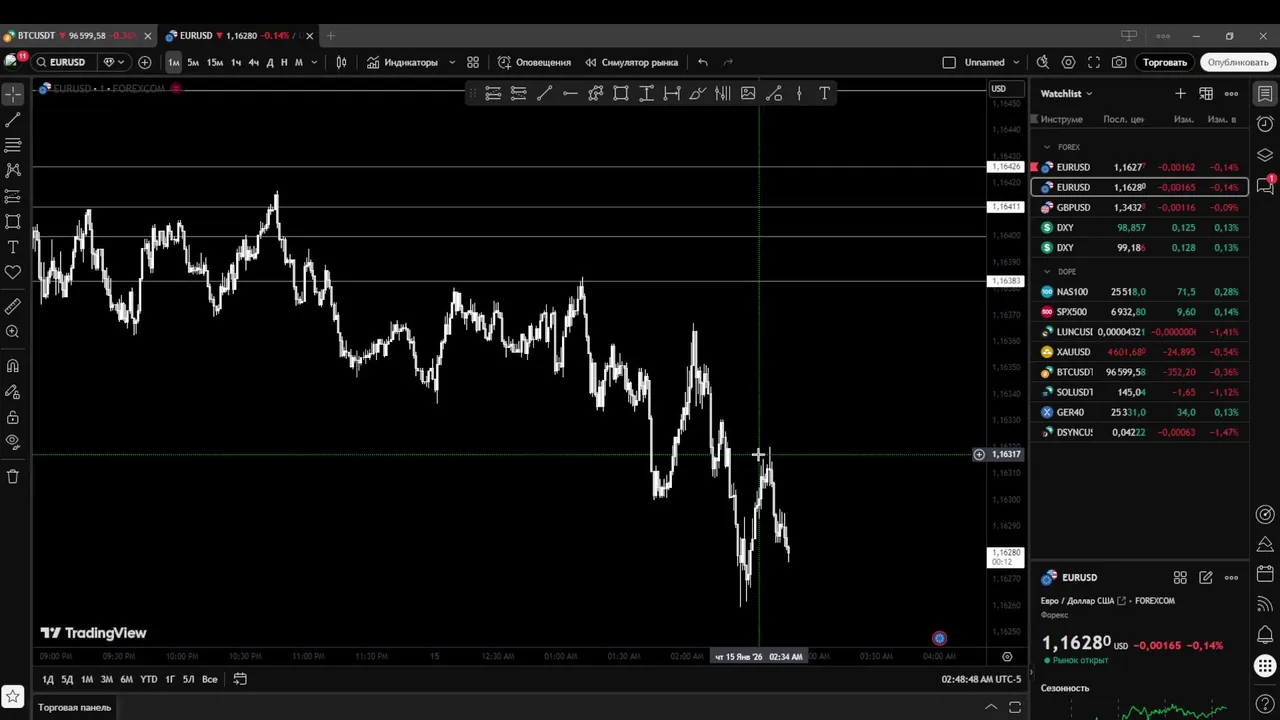This screenshot has height=720, width=1280.
Task: Select the Measure ruler tool
Action: point(13,306)
